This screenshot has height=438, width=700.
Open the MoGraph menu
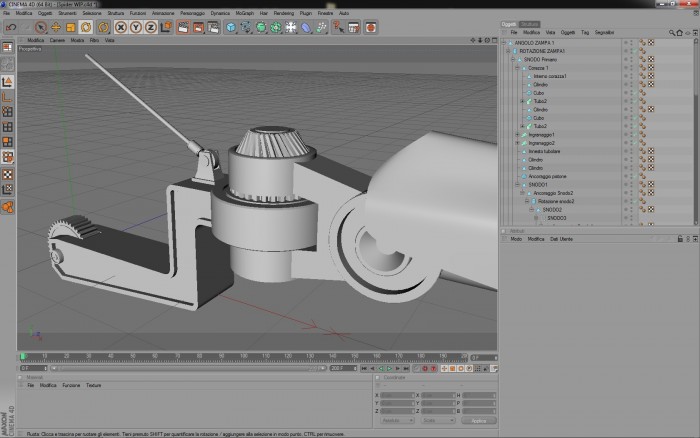(x=244, y=13)
